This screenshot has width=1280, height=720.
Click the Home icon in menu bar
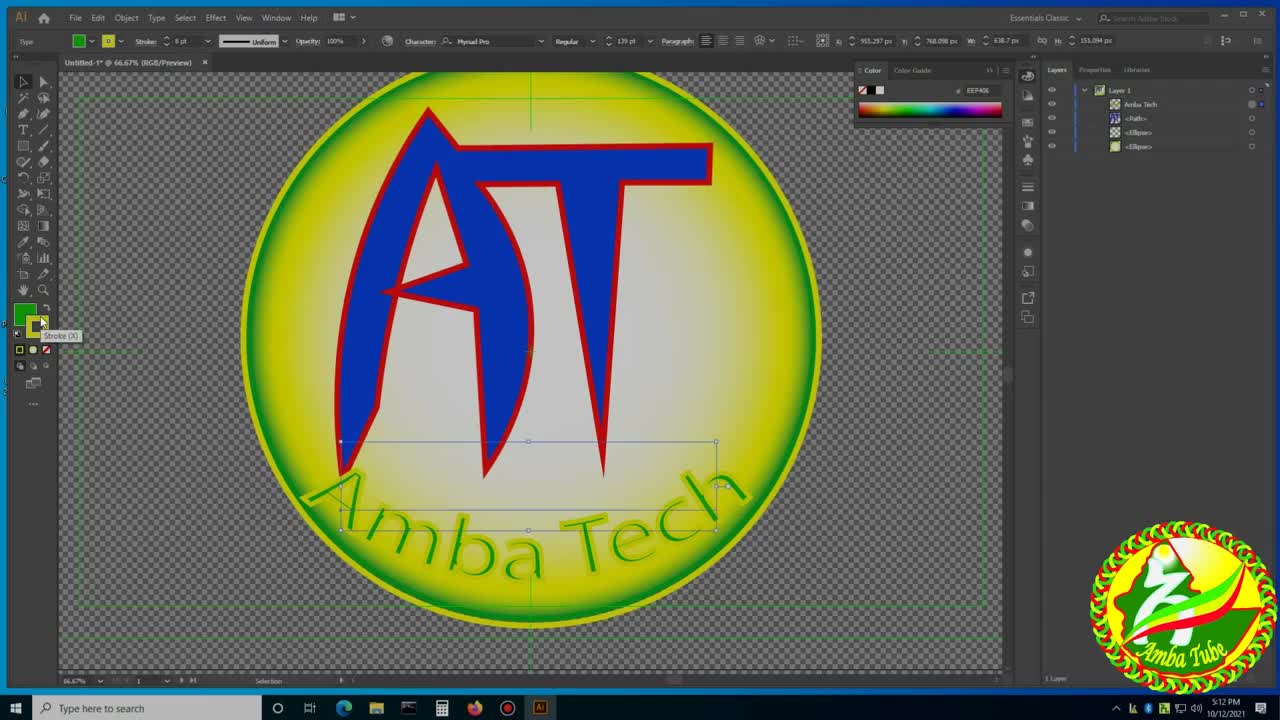(43, 18)
